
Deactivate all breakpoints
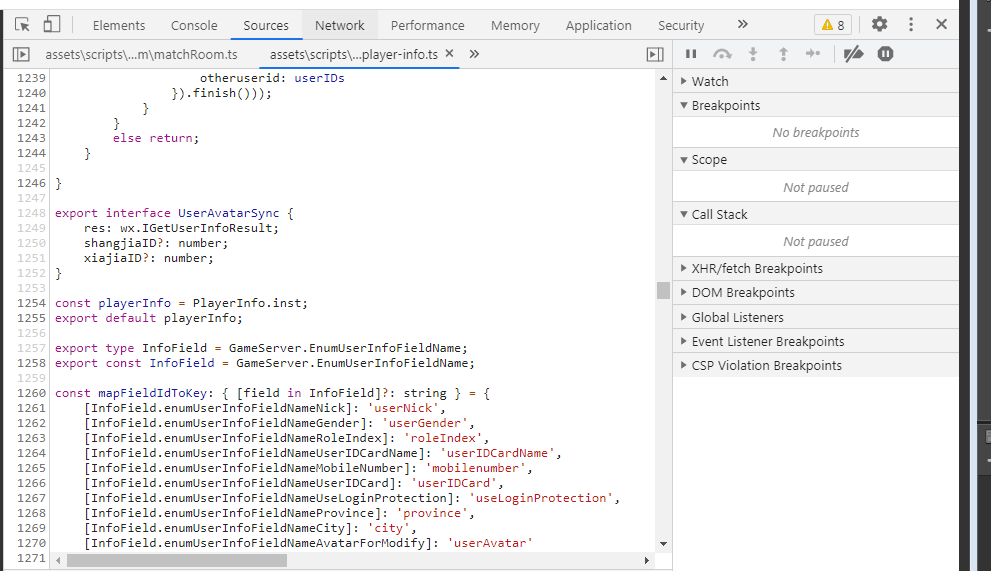click(x=853, y=54)
